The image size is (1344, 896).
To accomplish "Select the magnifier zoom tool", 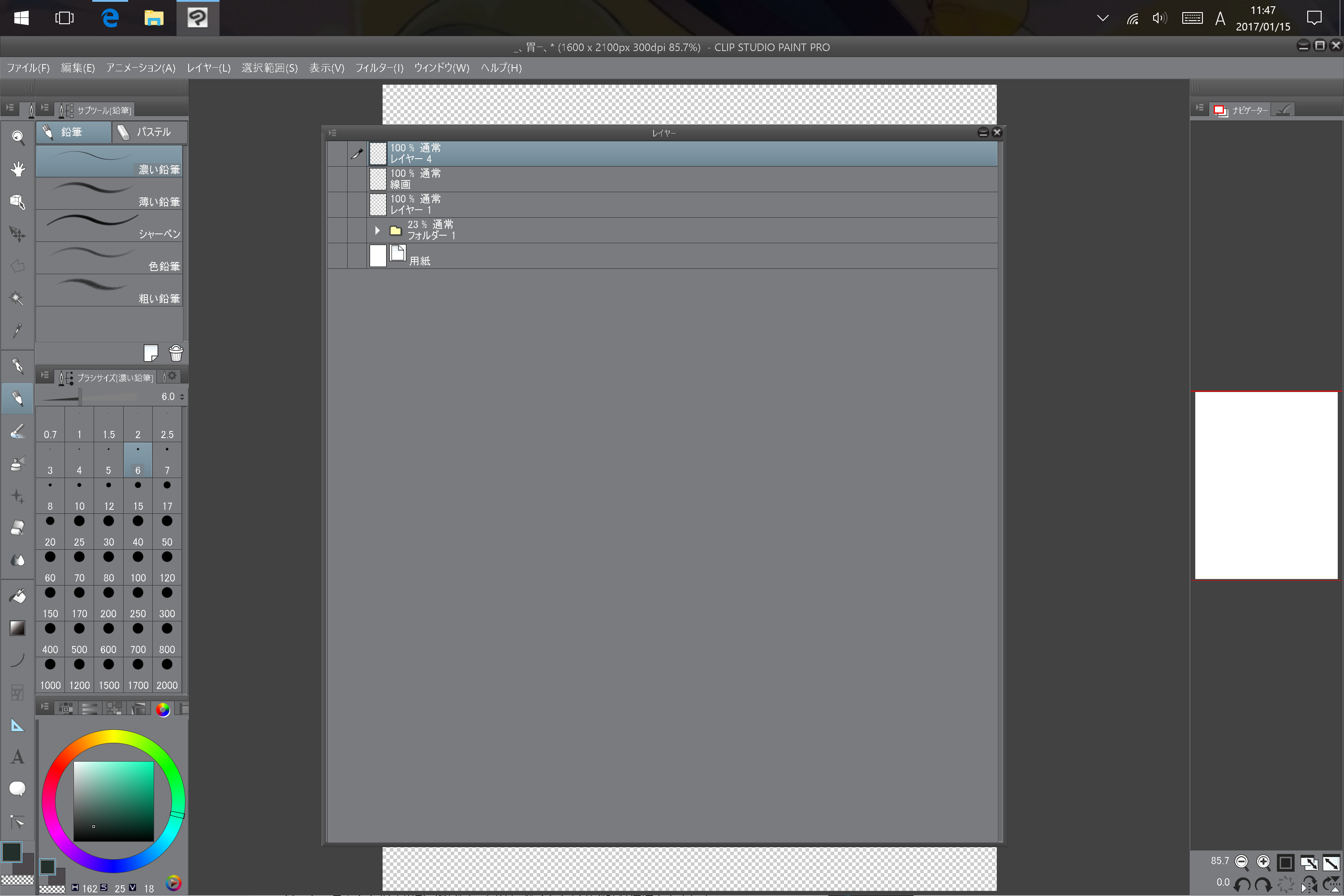I will [x=18, y=137].
